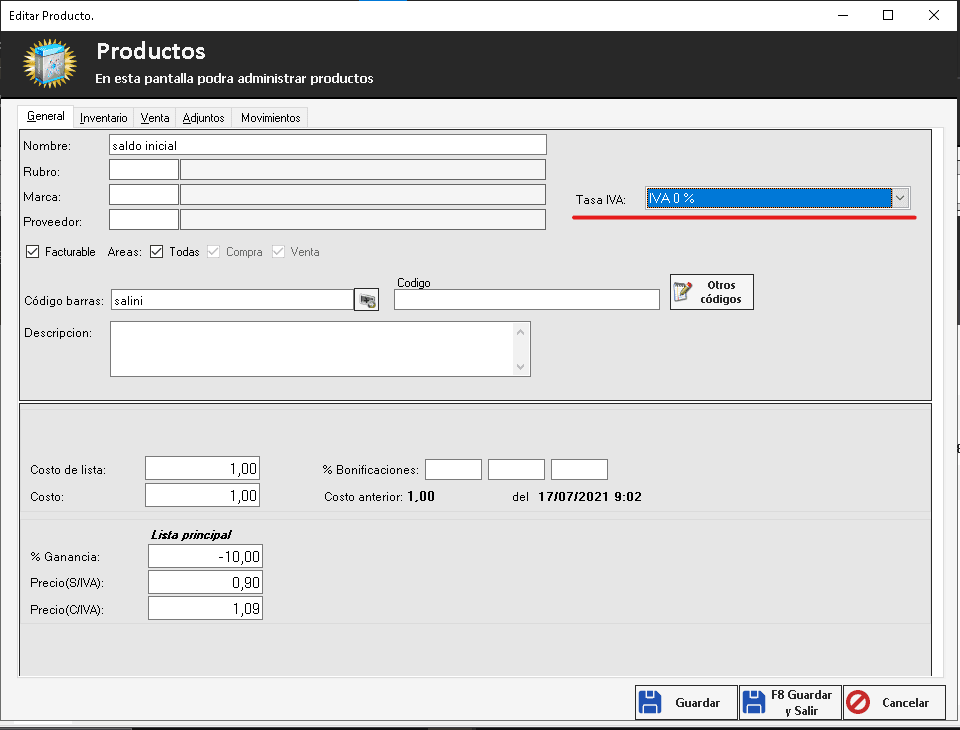Viewport: 960px width, 730px height.
Task: Click the floppy disk icon on Guardar
Action: point(649,702)
